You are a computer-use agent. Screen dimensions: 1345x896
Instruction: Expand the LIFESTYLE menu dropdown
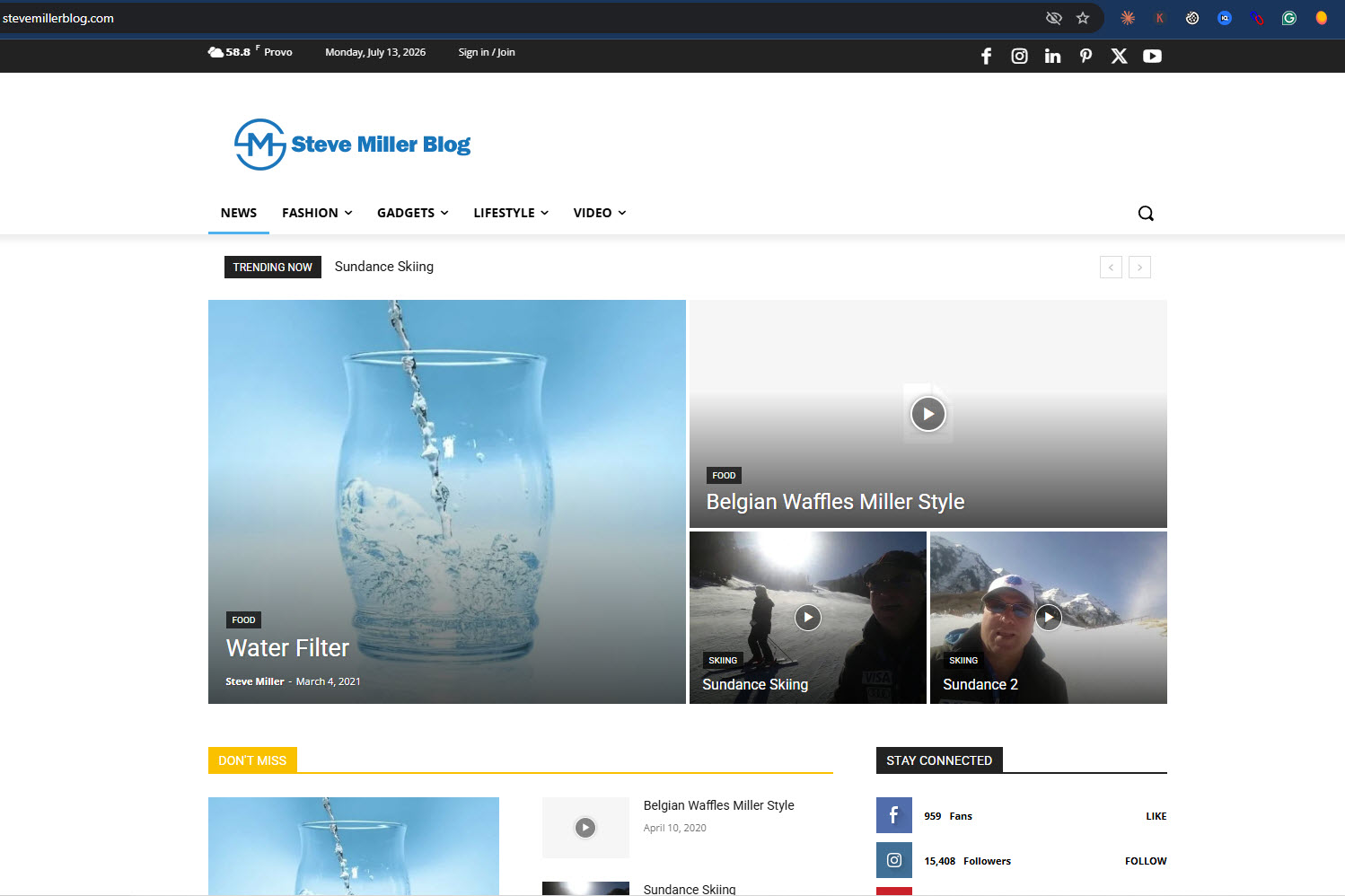[x=511, y=213]
